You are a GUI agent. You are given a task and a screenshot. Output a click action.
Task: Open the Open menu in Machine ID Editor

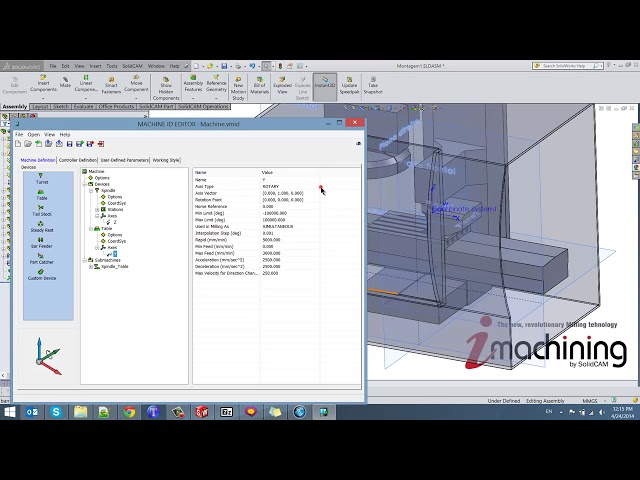coord(33,134)
